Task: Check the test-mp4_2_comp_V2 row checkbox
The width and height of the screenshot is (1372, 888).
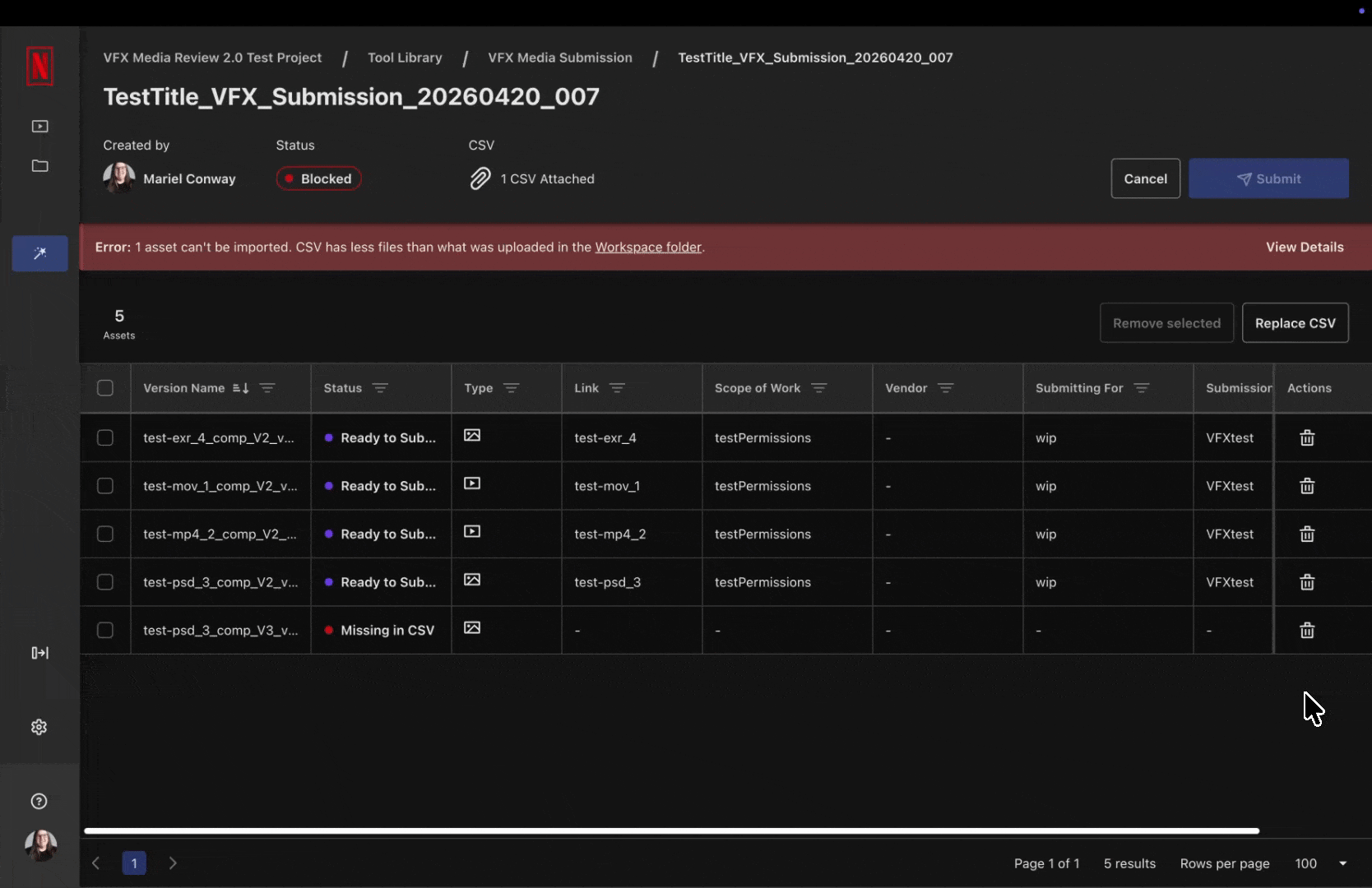Action: 105,534
